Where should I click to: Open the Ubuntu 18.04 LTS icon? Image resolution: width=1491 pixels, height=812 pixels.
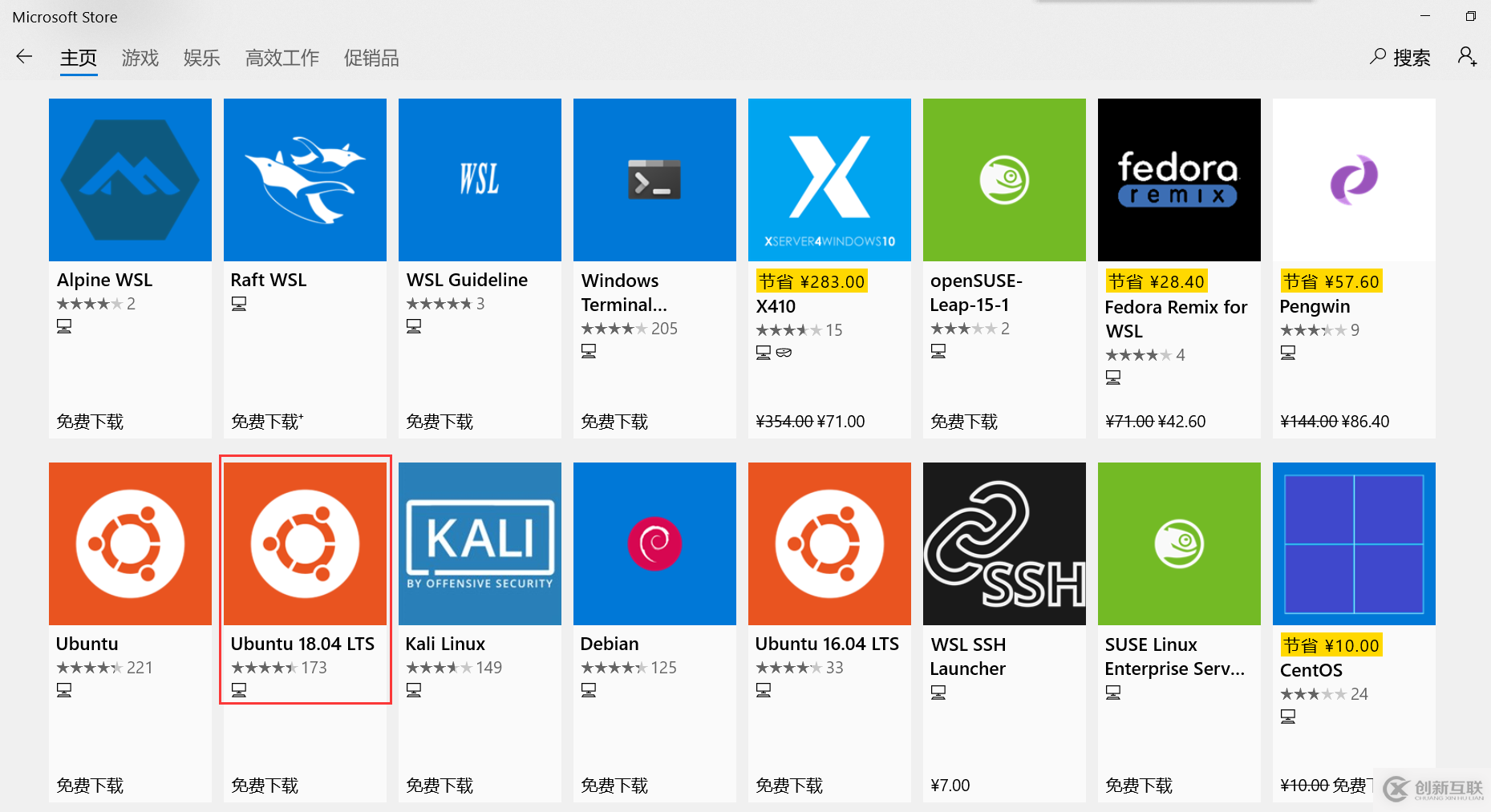(305, 543)
